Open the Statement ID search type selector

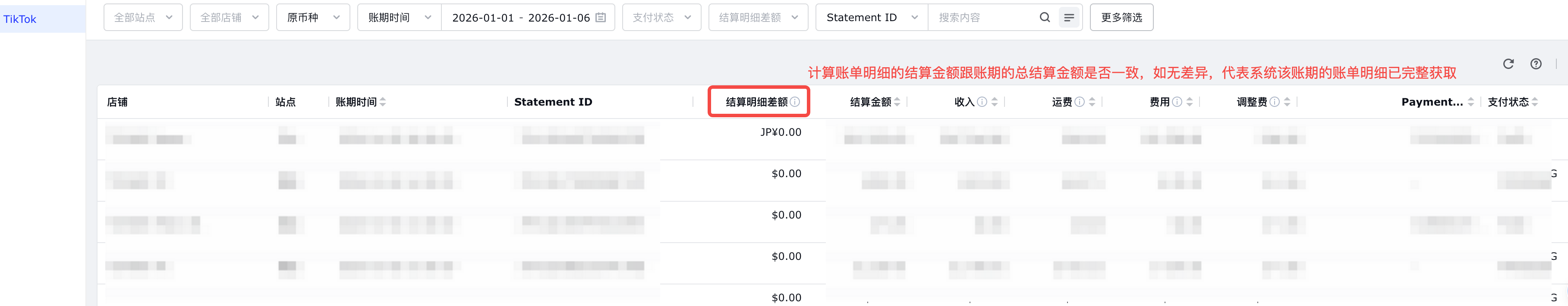click(x=871, y=18)
